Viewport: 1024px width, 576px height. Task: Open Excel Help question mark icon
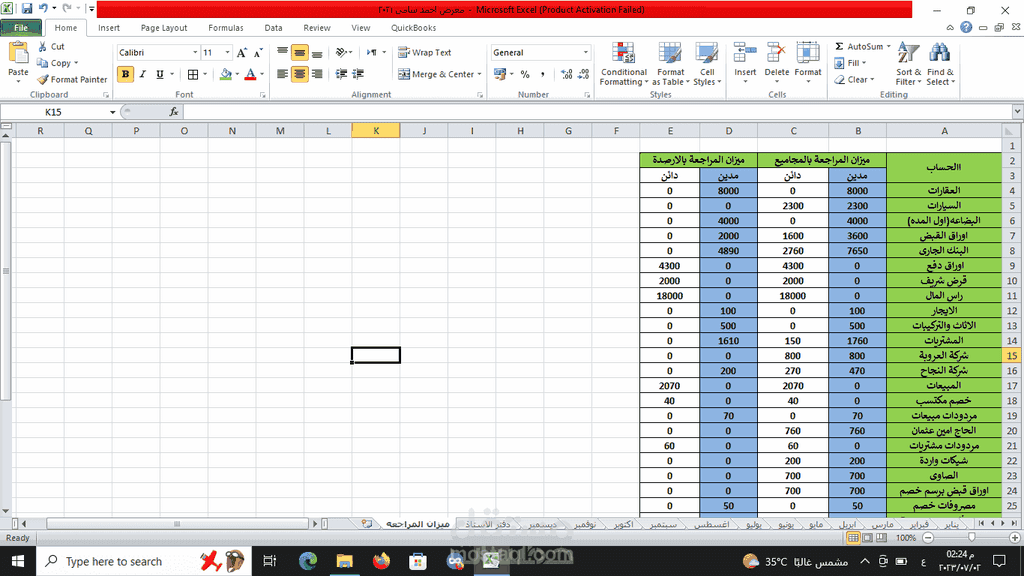[x=966, y=27]
